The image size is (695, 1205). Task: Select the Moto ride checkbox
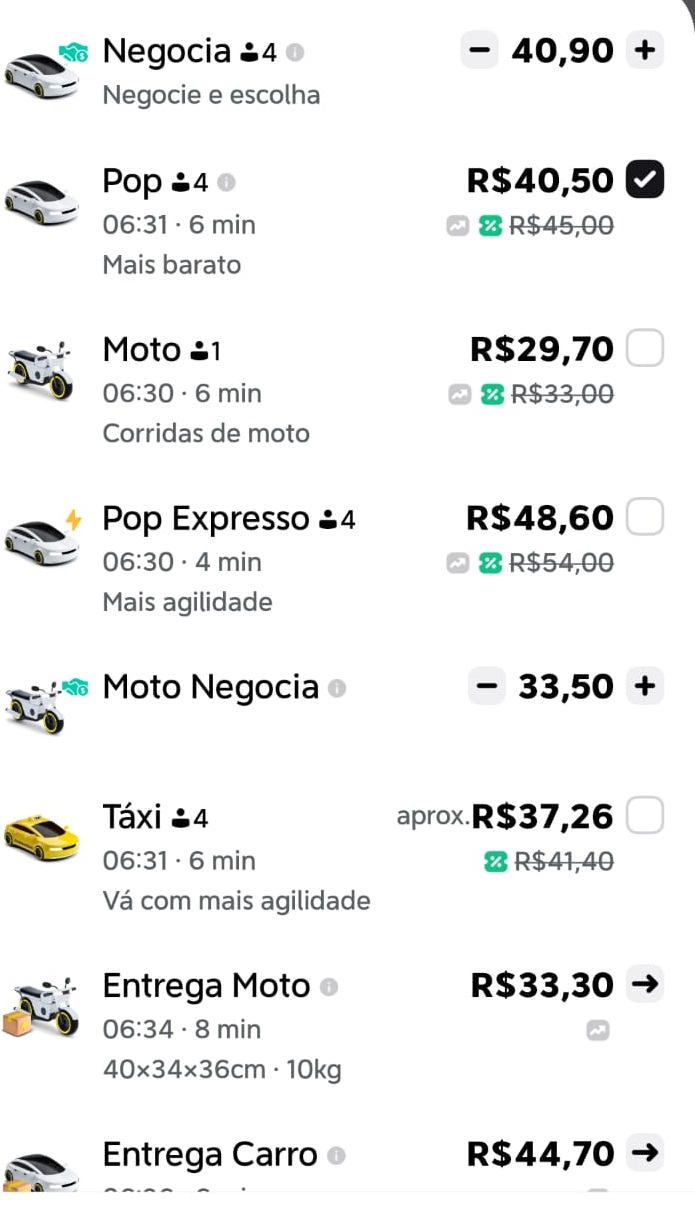click(645, 349)
